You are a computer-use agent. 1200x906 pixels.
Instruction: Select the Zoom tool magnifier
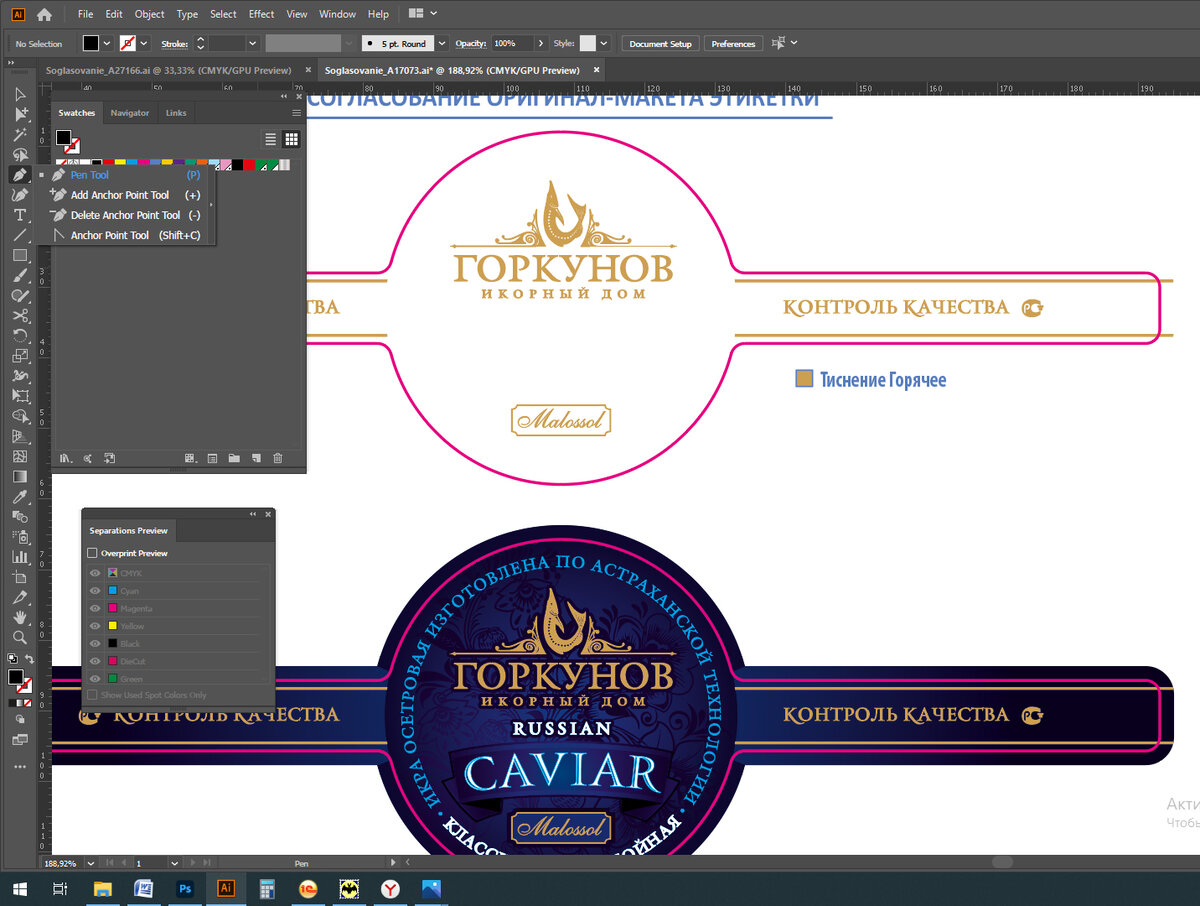tap(19, 637)
